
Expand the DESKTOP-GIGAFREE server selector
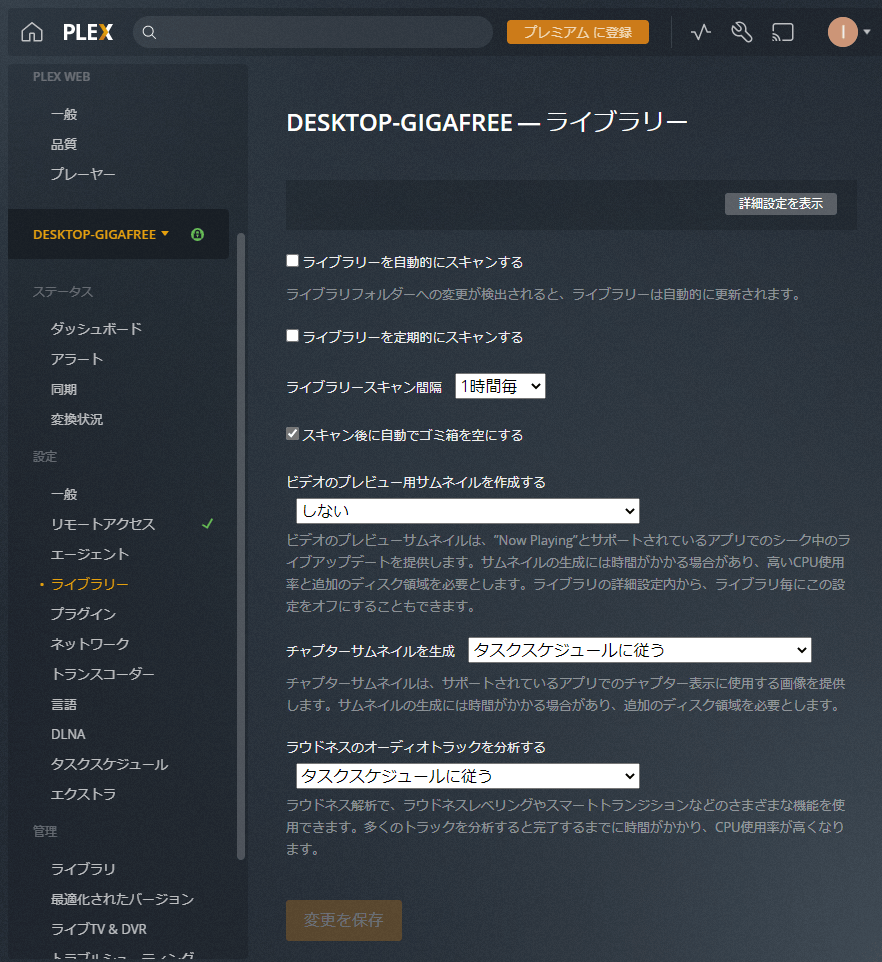coord(101,234)
